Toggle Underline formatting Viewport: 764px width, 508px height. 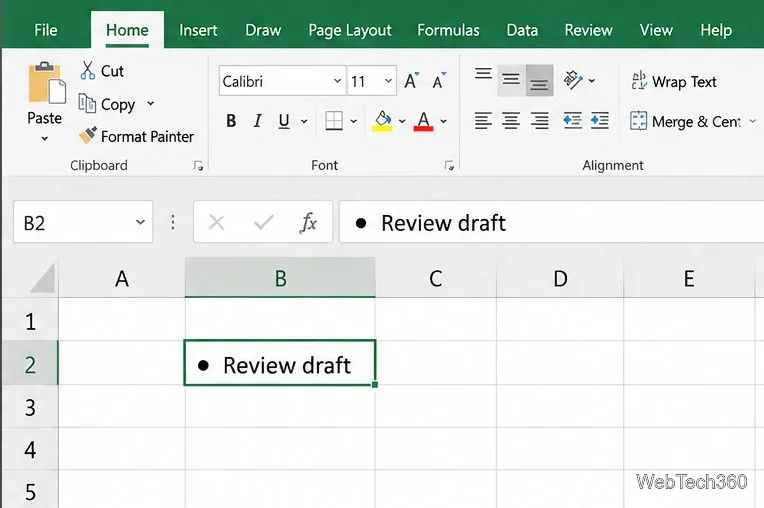click(284, 121)
